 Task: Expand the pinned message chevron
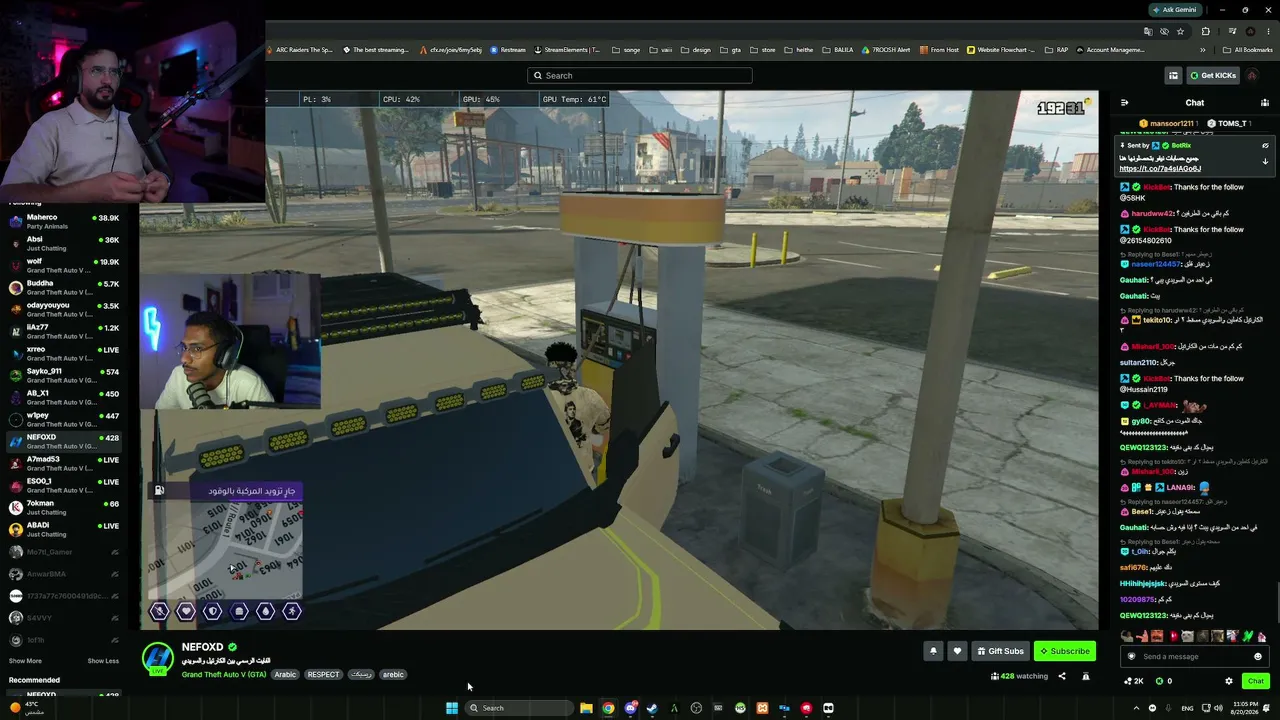pyautogui.click(x=1265, y=161)
